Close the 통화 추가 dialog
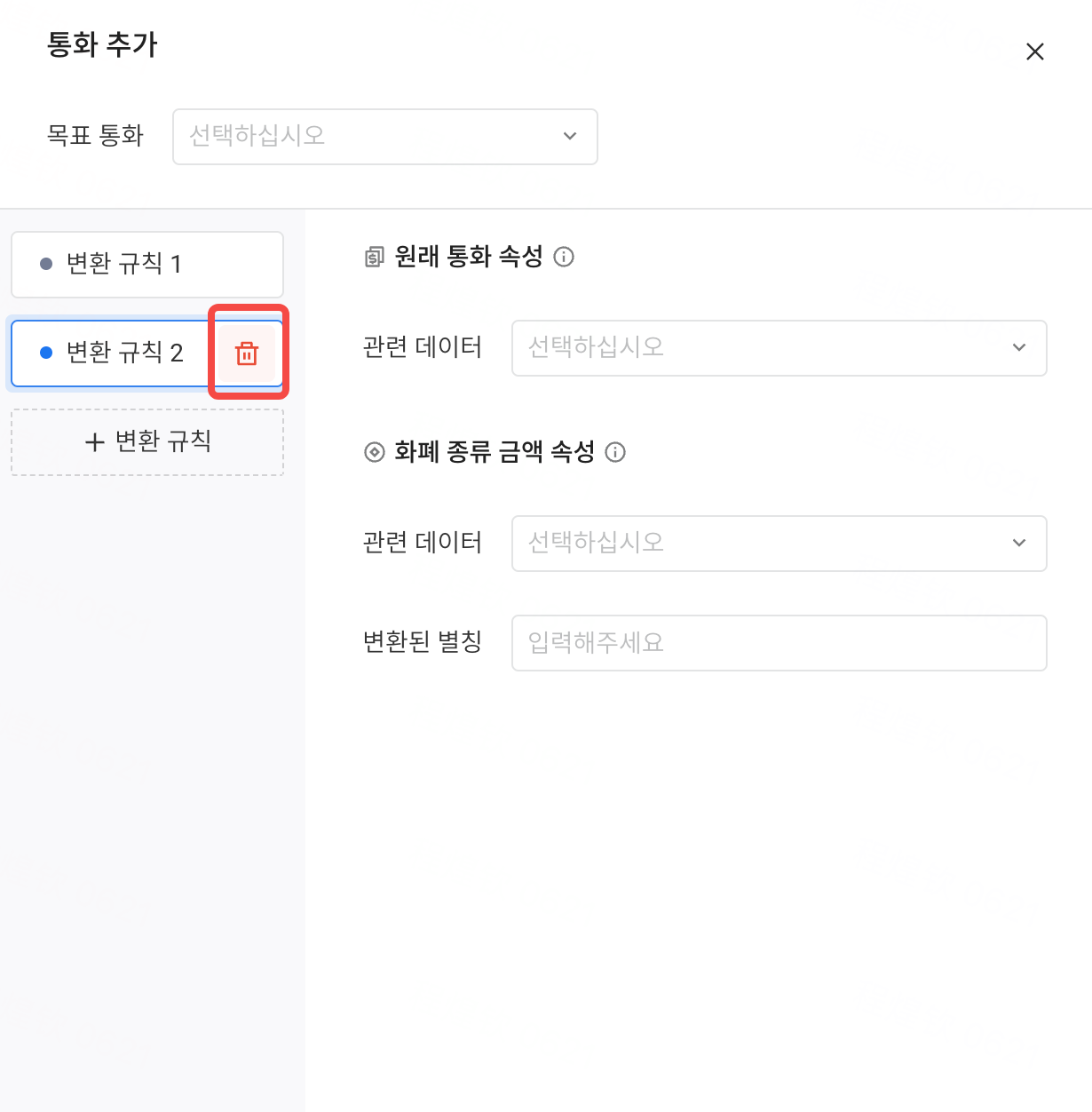Viewport: 1092px width, 1112px height. coord(1034,52)
